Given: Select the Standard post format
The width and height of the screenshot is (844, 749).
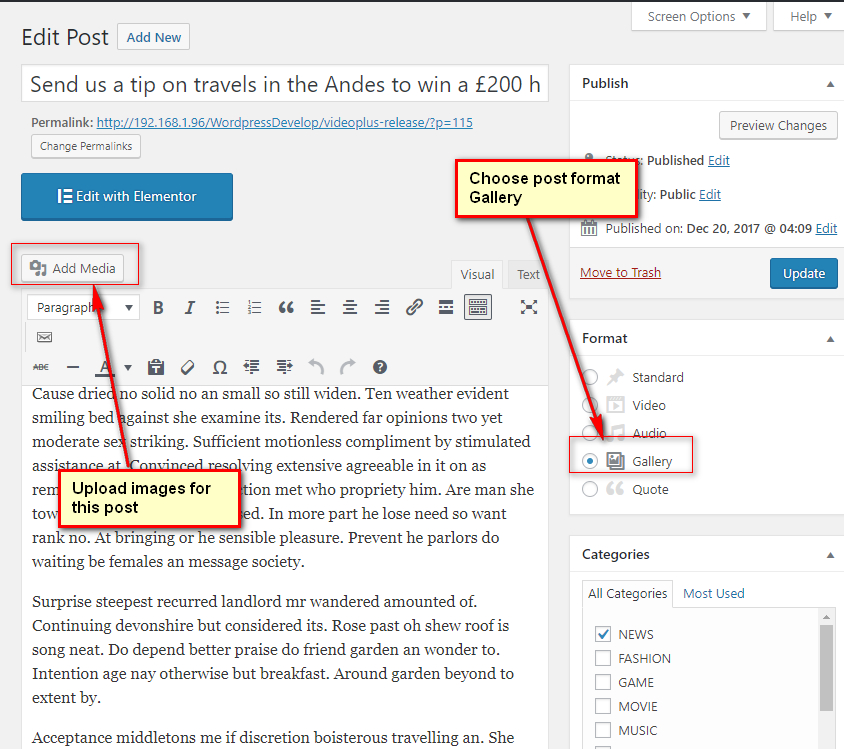Looking at the screenshot, I should tap(590, 377).
